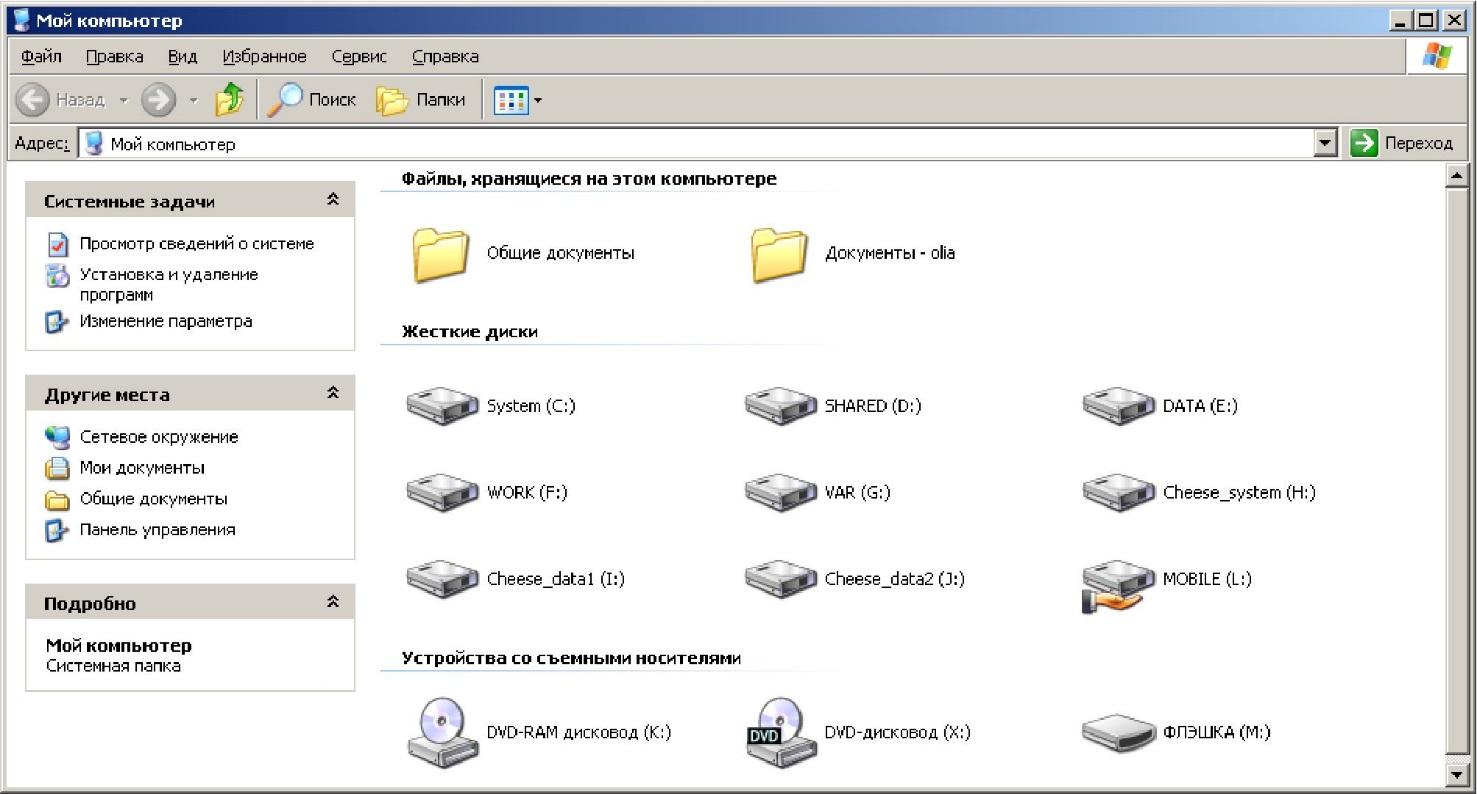Select DVD-RAM drive (K:) icon
This screenshot has height=794, width=1477.
pos(443,732)
